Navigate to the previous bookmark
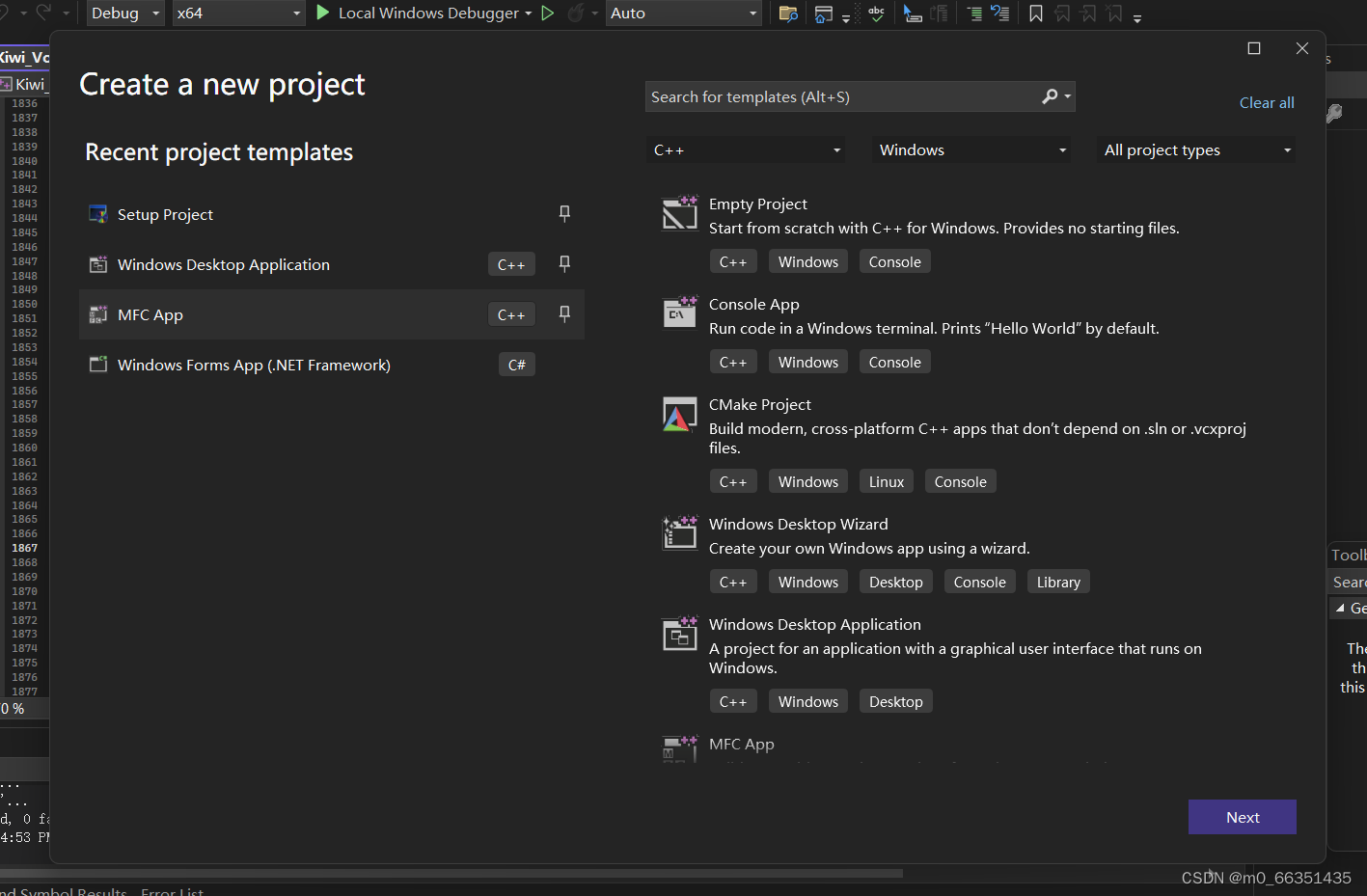The width and height of the screenshot is (1367, 896). coord(1062,14)
